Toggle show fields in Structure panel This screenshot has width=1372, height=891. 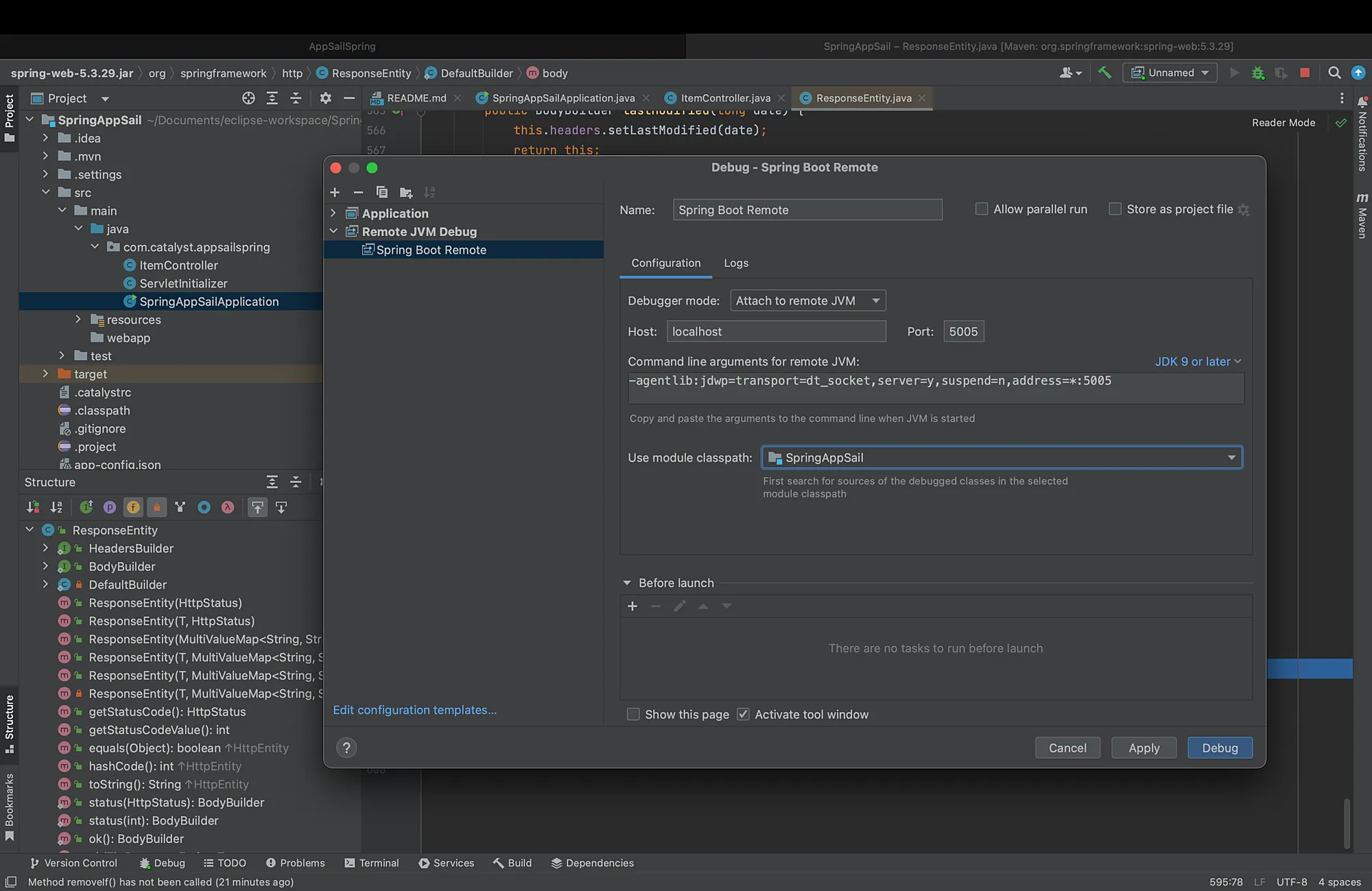pos(133,507)
